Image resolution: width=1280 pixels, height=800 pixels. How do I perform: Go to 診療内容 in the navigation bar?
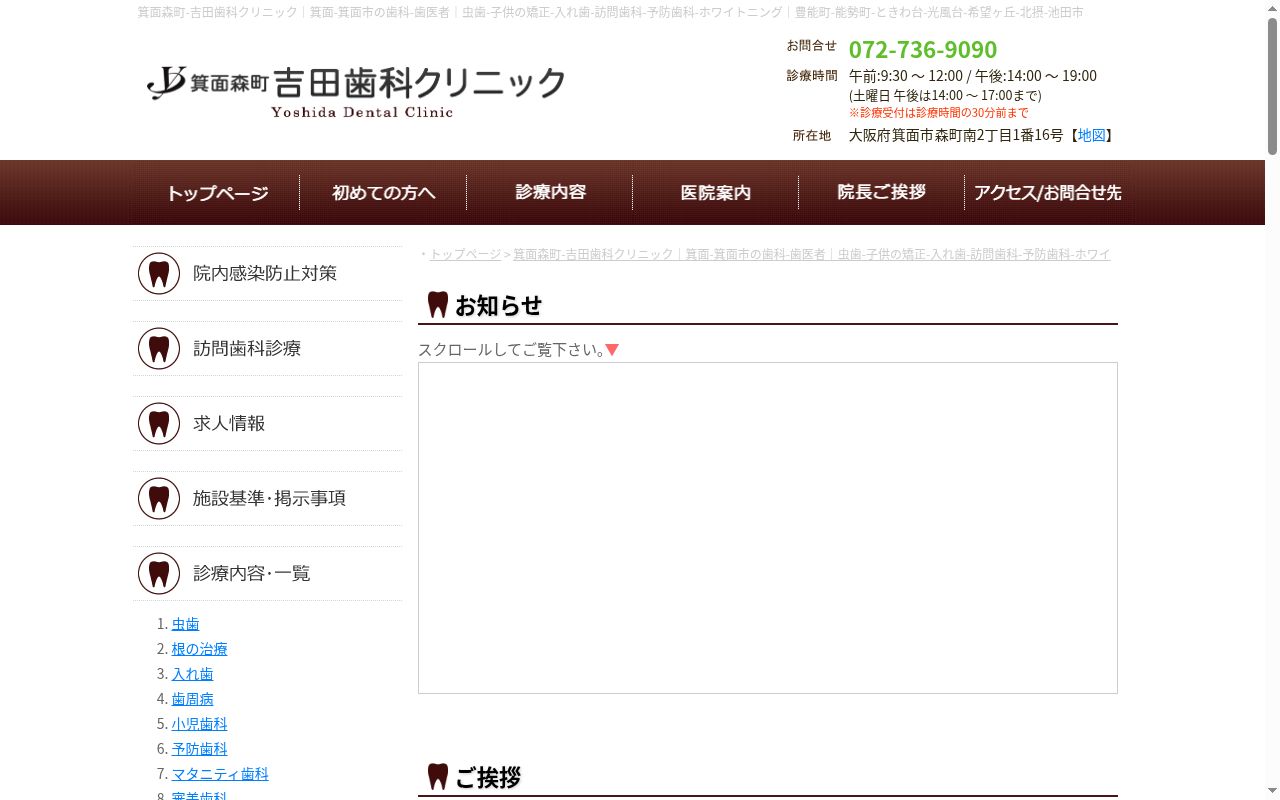(550, 193)
